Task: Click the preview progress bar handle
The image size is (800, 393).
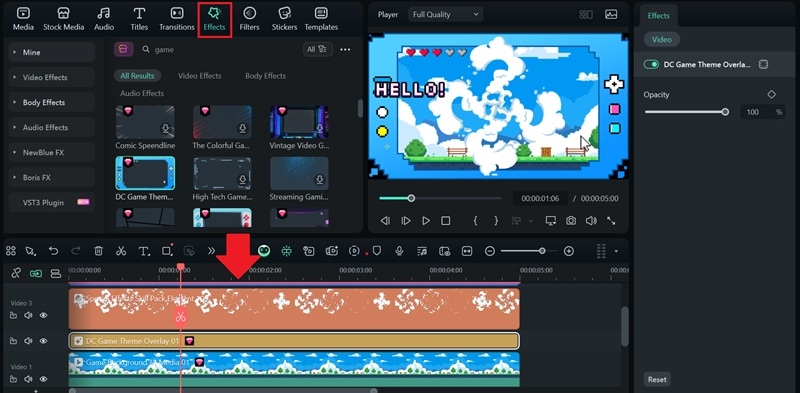Action: 411,198
